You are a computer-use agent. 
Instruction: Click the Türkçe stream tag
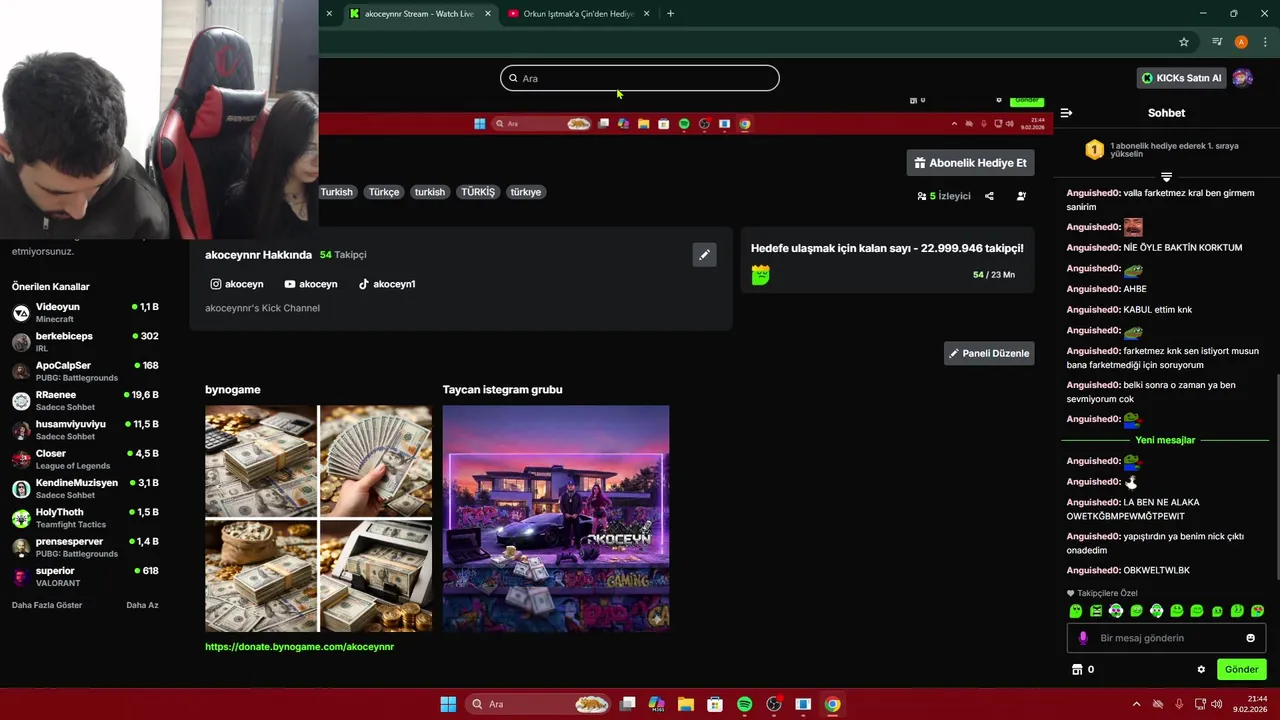383,192
